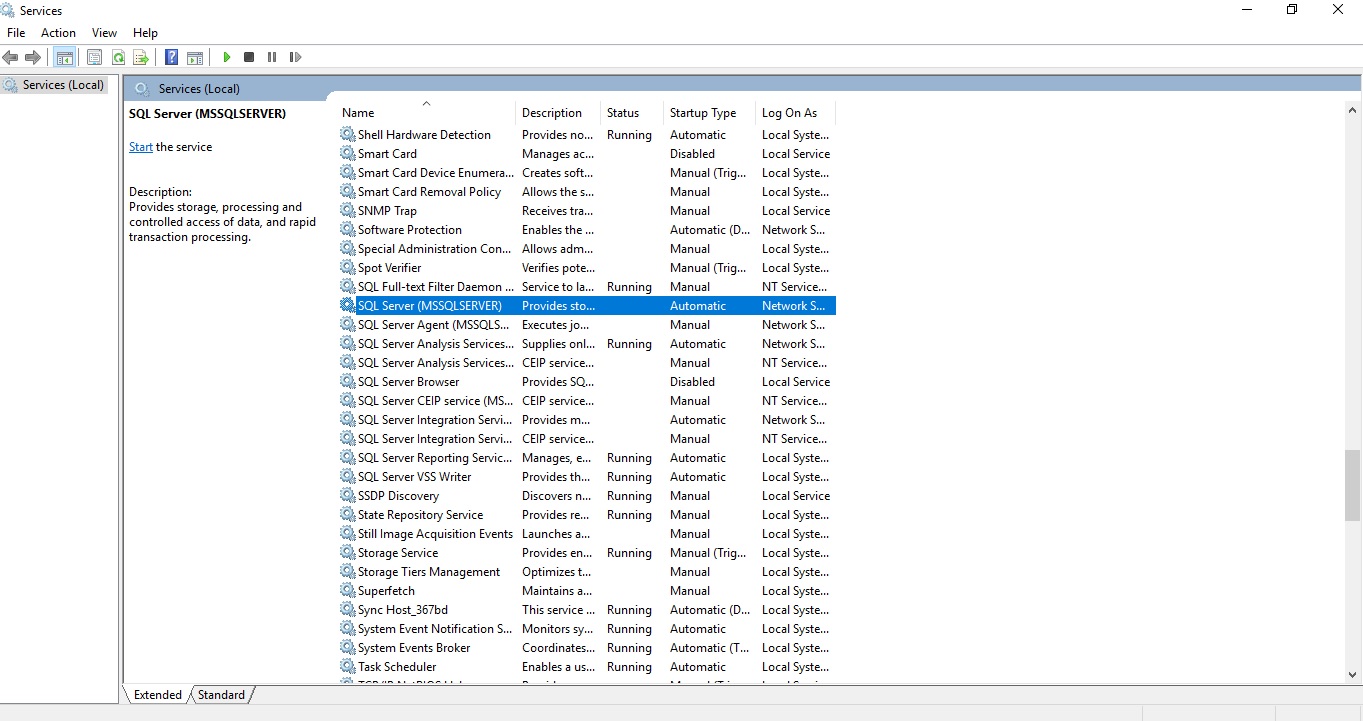Click the gear icon beside Storage Service
Viewport: 1363px width, 721px height.
[x=348, y=552]
